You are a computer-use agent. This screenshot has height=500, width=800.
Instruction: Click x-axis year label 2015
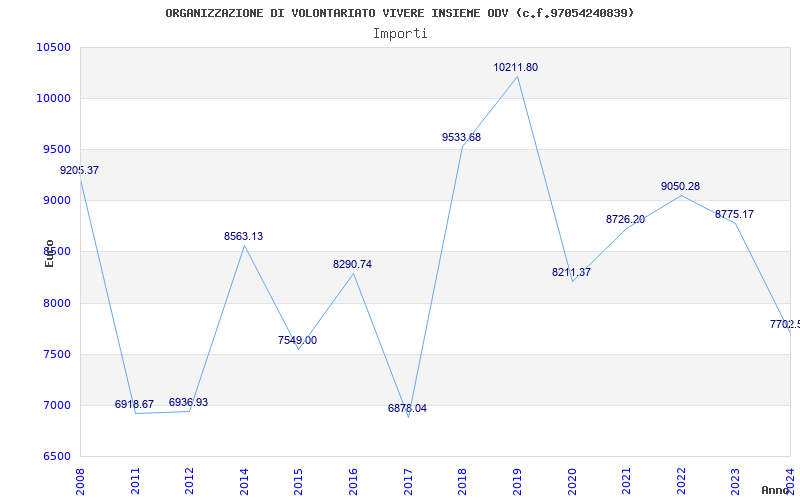click(x=299, y=482)
